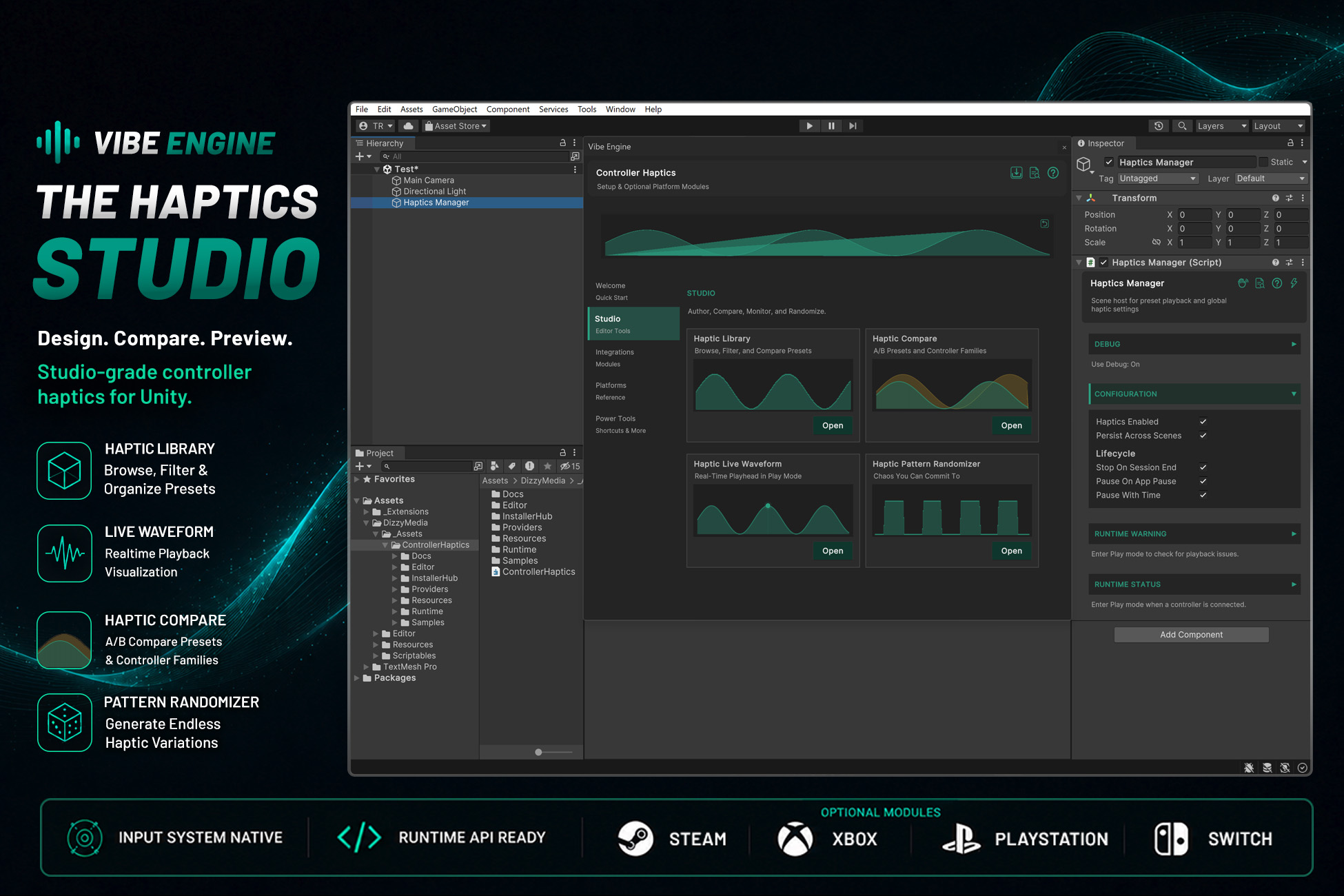Open the Haptic Compare card
The height and width of the screenshot is (896, 1344).
(x=1011, y=426)
